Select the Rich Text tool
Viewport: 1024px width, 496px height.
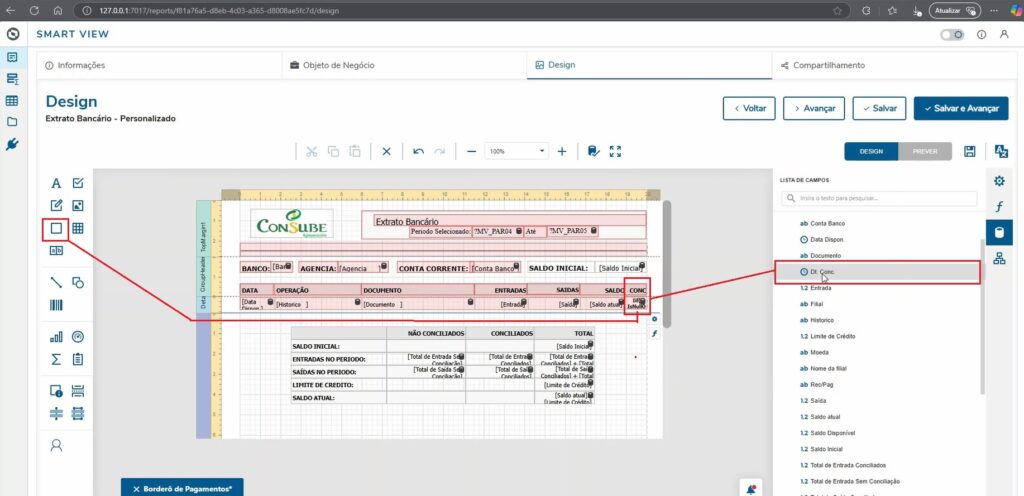click(x=56, y=206)
